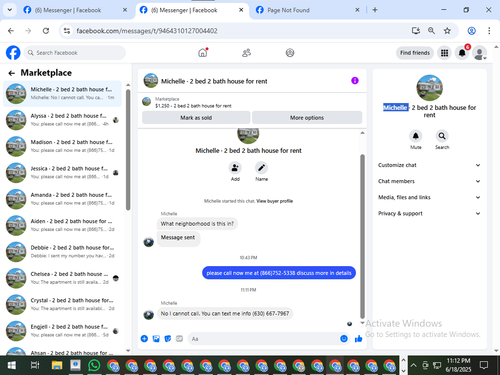500x375 pixels.
Task: Click the browser address bar URL
Action: 147,31
